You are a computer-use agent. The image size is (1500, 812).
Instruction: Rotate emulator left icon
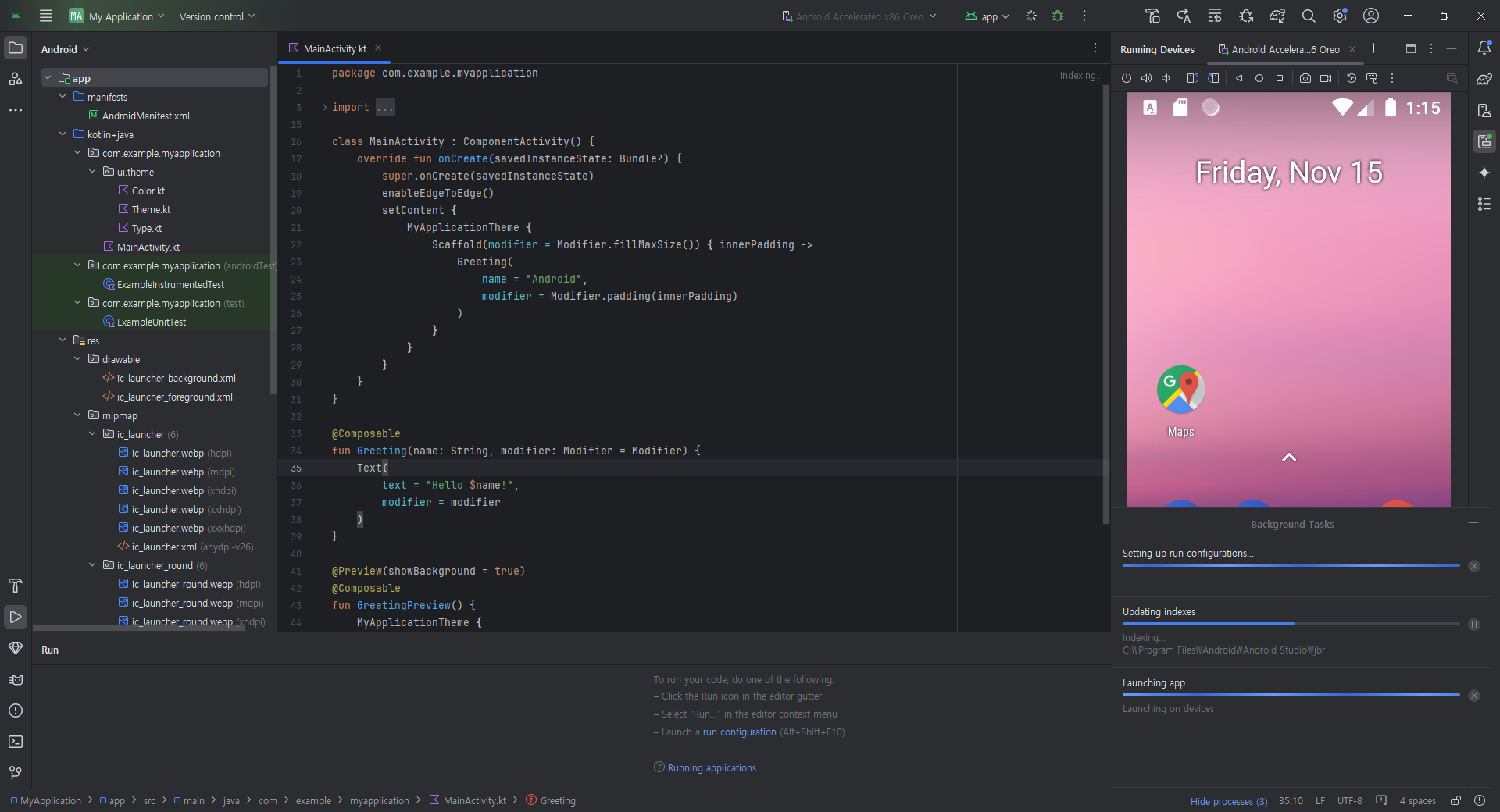1192,78
